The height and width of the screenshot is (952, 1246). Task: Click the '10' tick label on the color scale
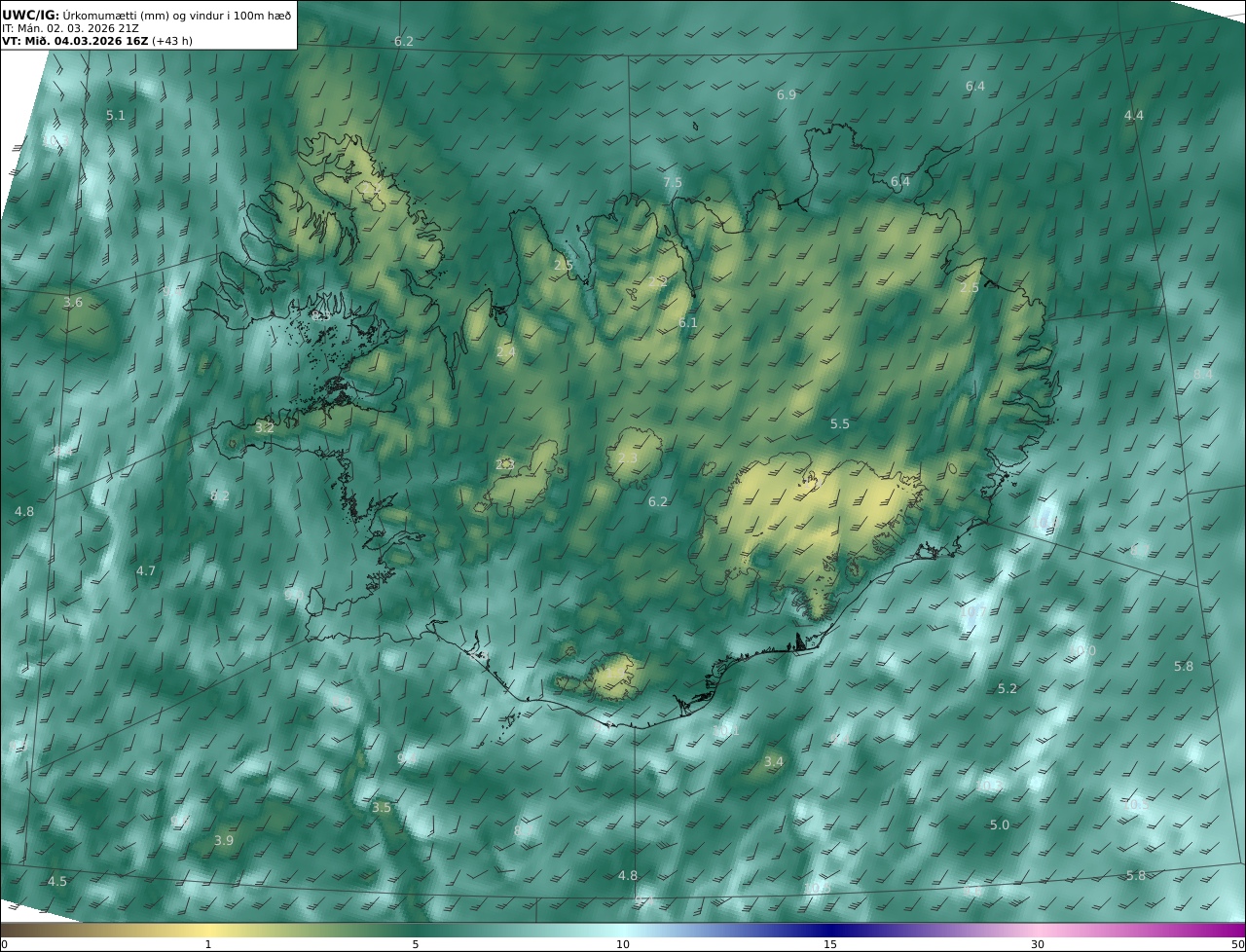click(623, 944)
